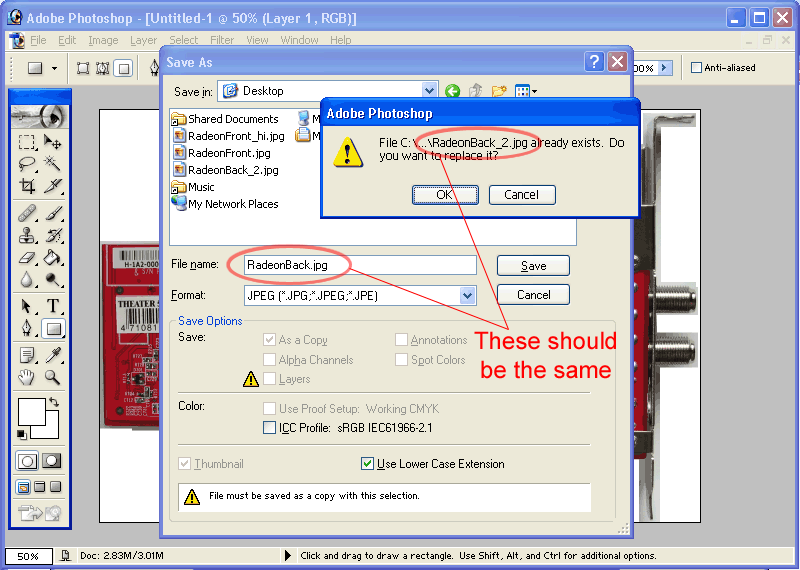The width and height of the screenshot is (800, 570).
Task: Toggle the Annotations checkbox
Action: [x=401, y=339]
